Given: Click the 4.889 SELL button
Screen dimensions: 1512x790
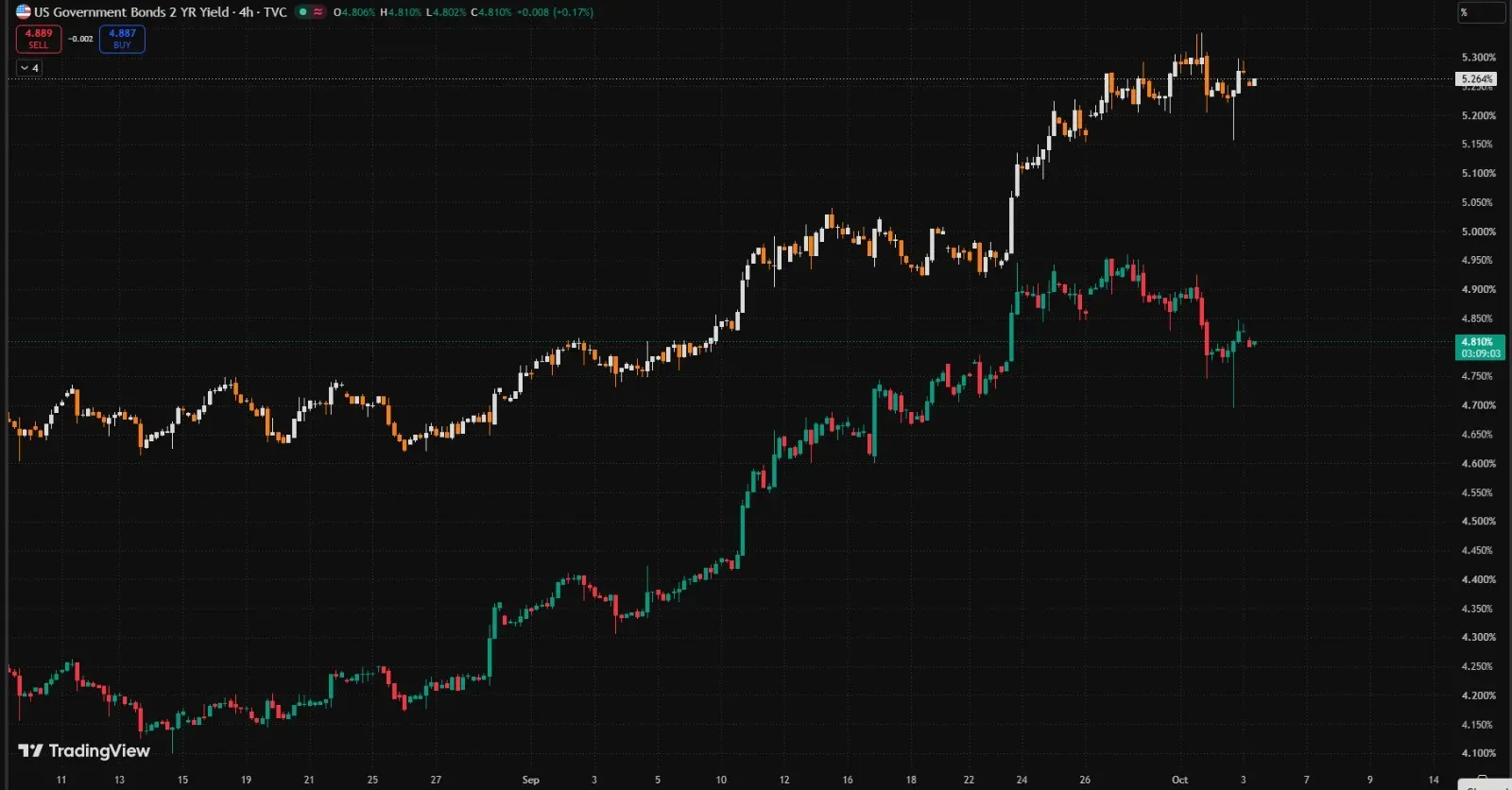Looking at the screenshot, I should pos(39,39).
